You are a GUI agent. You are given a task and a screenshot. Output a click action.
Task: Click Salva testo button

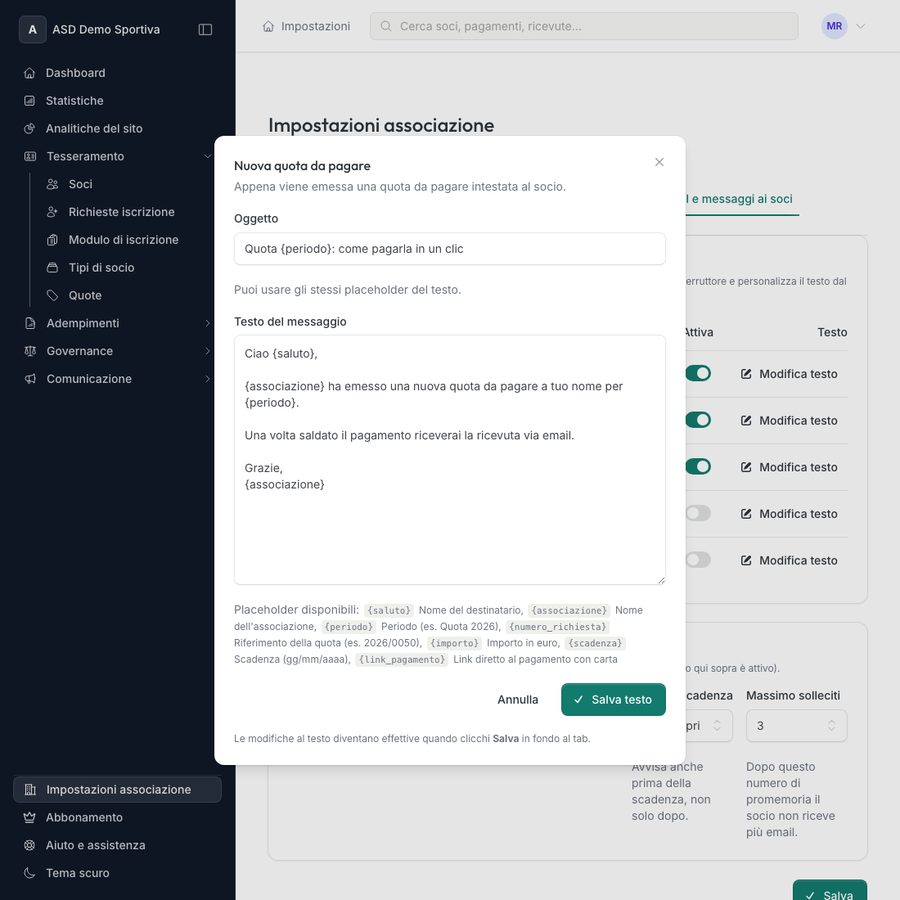pyautogui.click(x=613, y=700)
